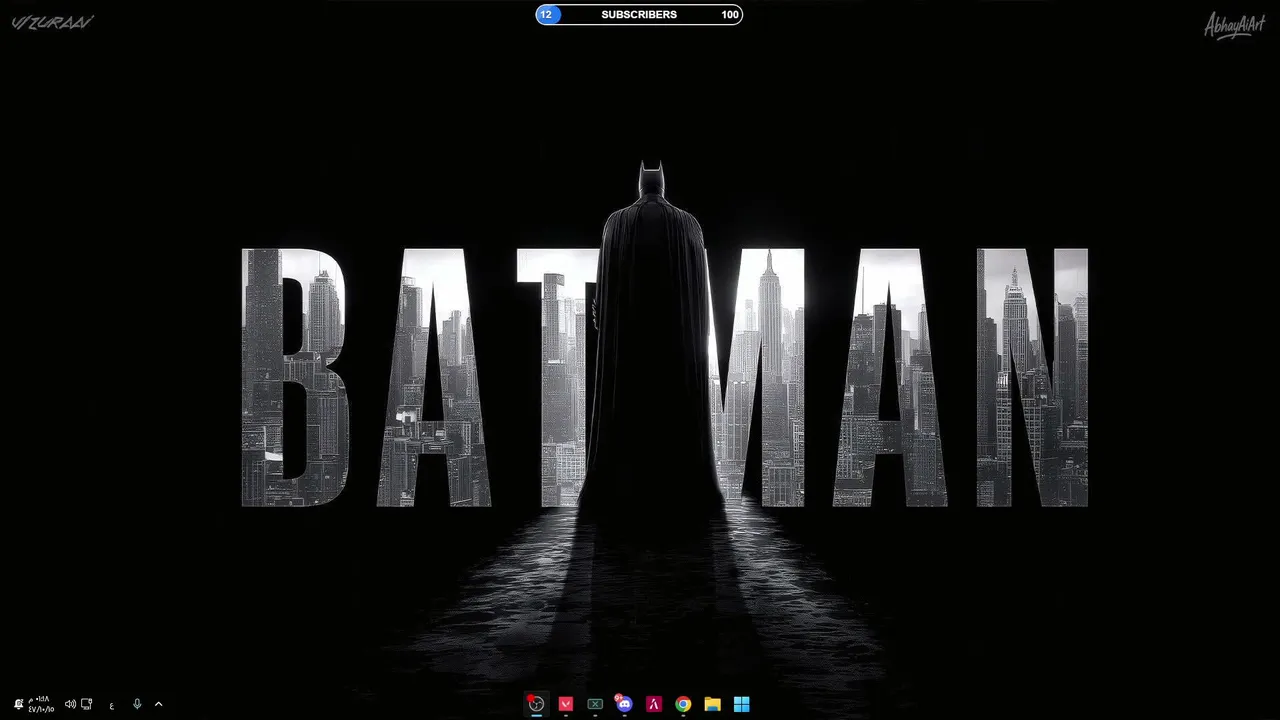Open OBS Studio from the taskbar
The height and width of the screenshot is (720, 1280).
(x=536, y=704)
